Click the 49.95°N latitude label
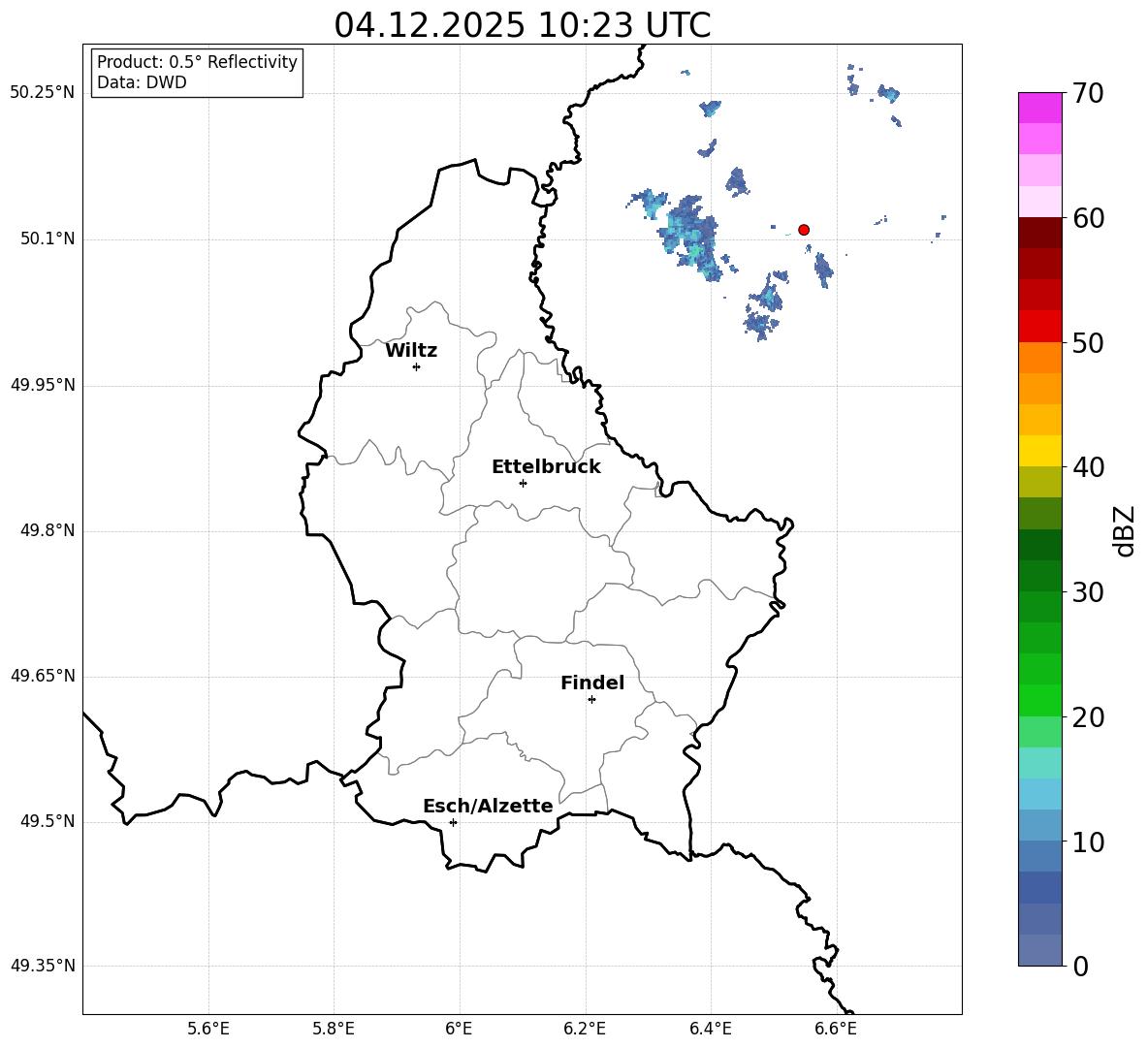 tap(43, 385)
